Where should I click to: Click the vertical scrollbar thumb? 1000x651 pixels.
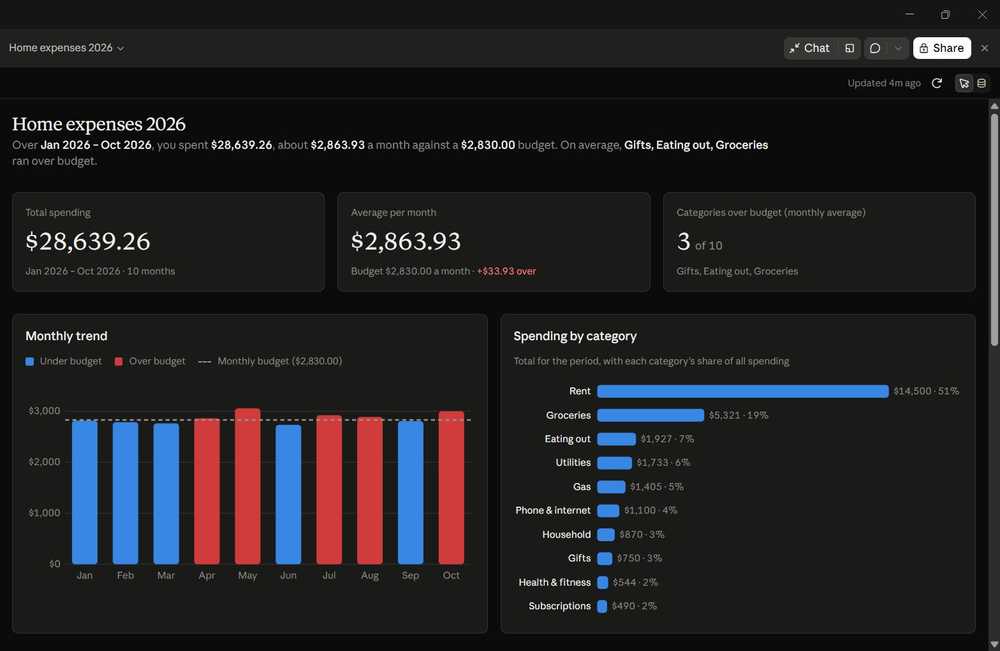[x=994, y=230]
